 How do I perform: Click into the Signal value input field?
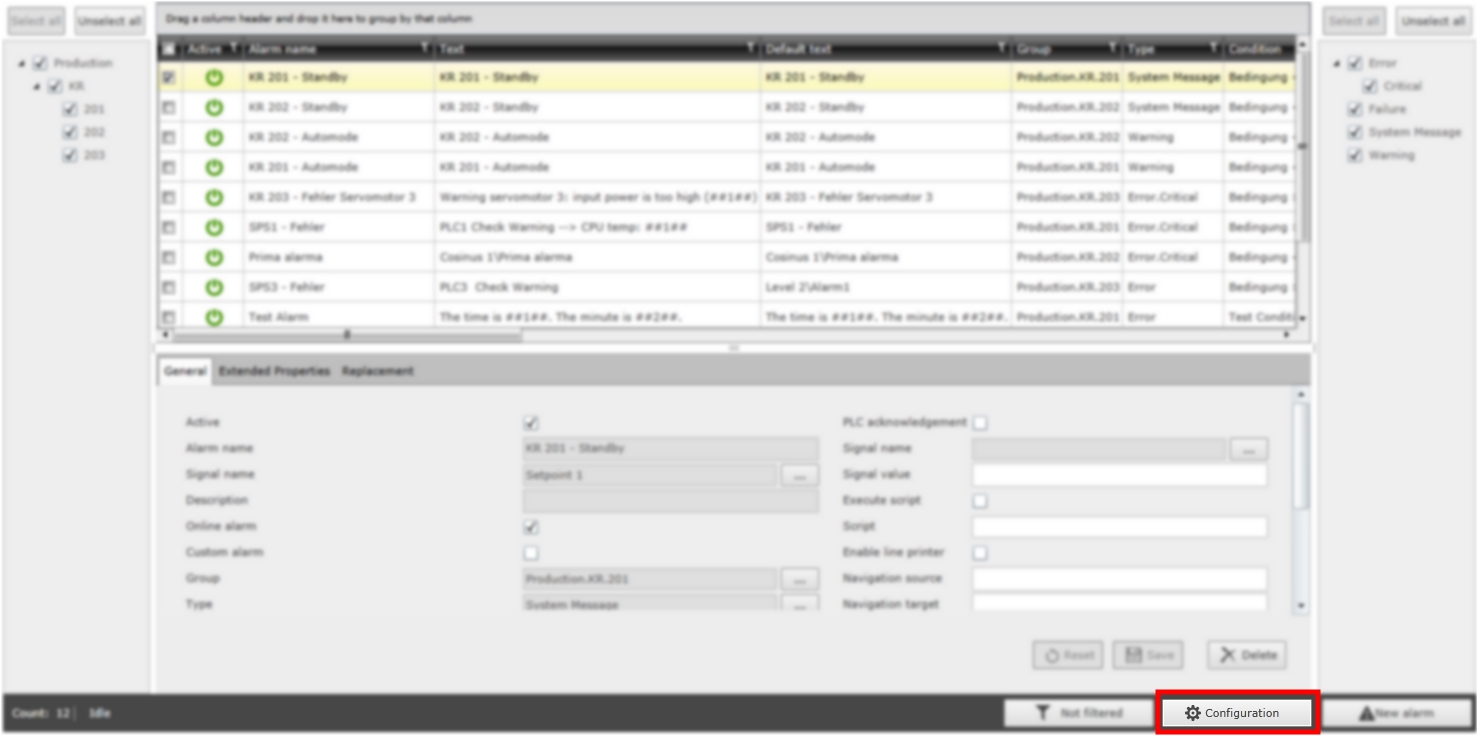pos(1119,475)
